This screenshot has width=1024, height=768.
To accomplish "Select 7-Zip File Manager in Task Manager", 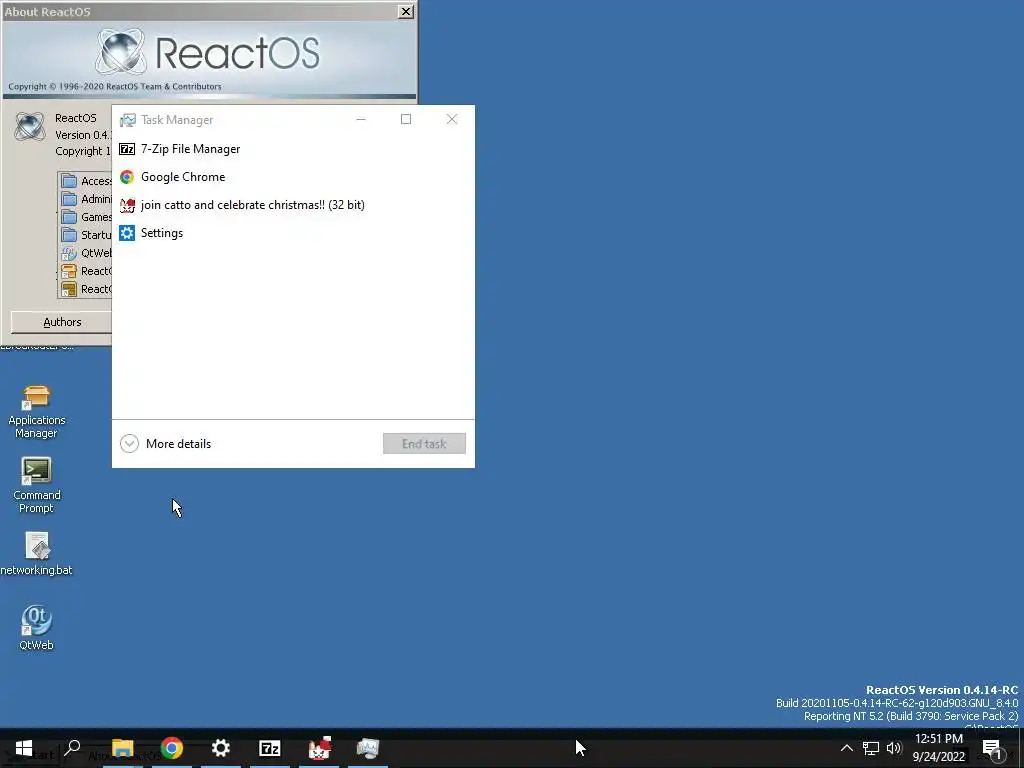I will [x=293, y=149].
